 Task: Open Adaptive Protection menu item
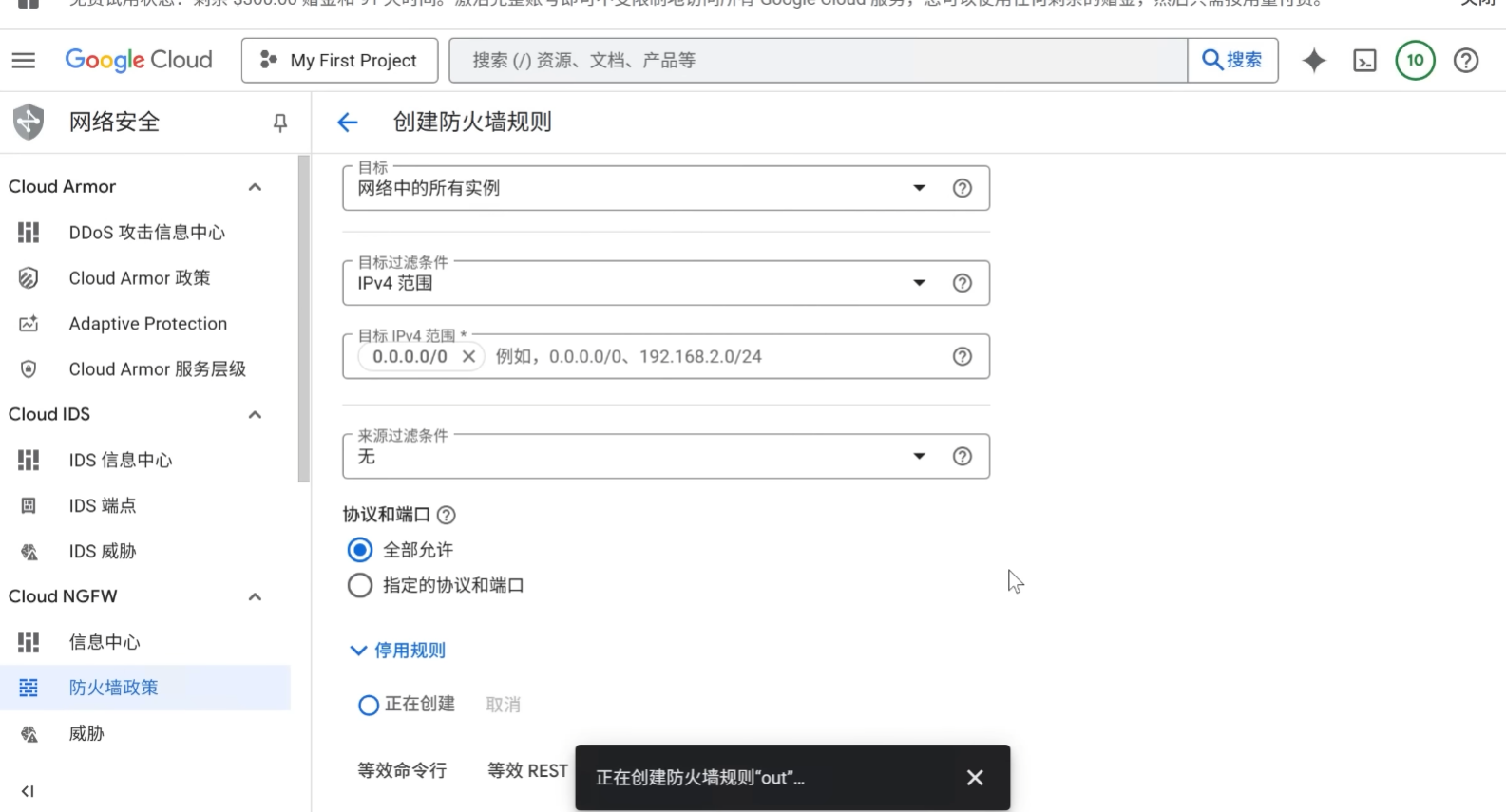click(145, 324)
